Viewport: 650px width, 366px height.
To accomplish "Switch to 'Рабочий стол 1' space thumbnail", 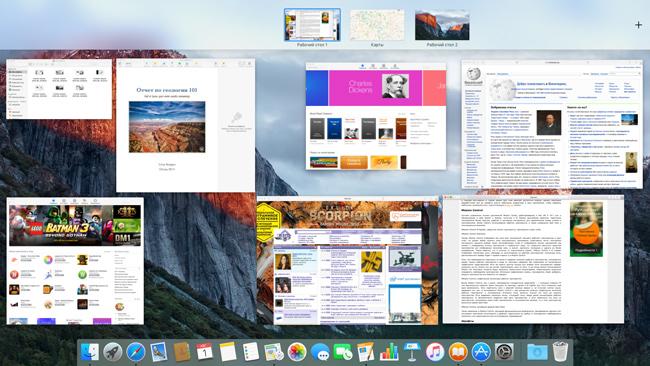I will tap(312, 25).
